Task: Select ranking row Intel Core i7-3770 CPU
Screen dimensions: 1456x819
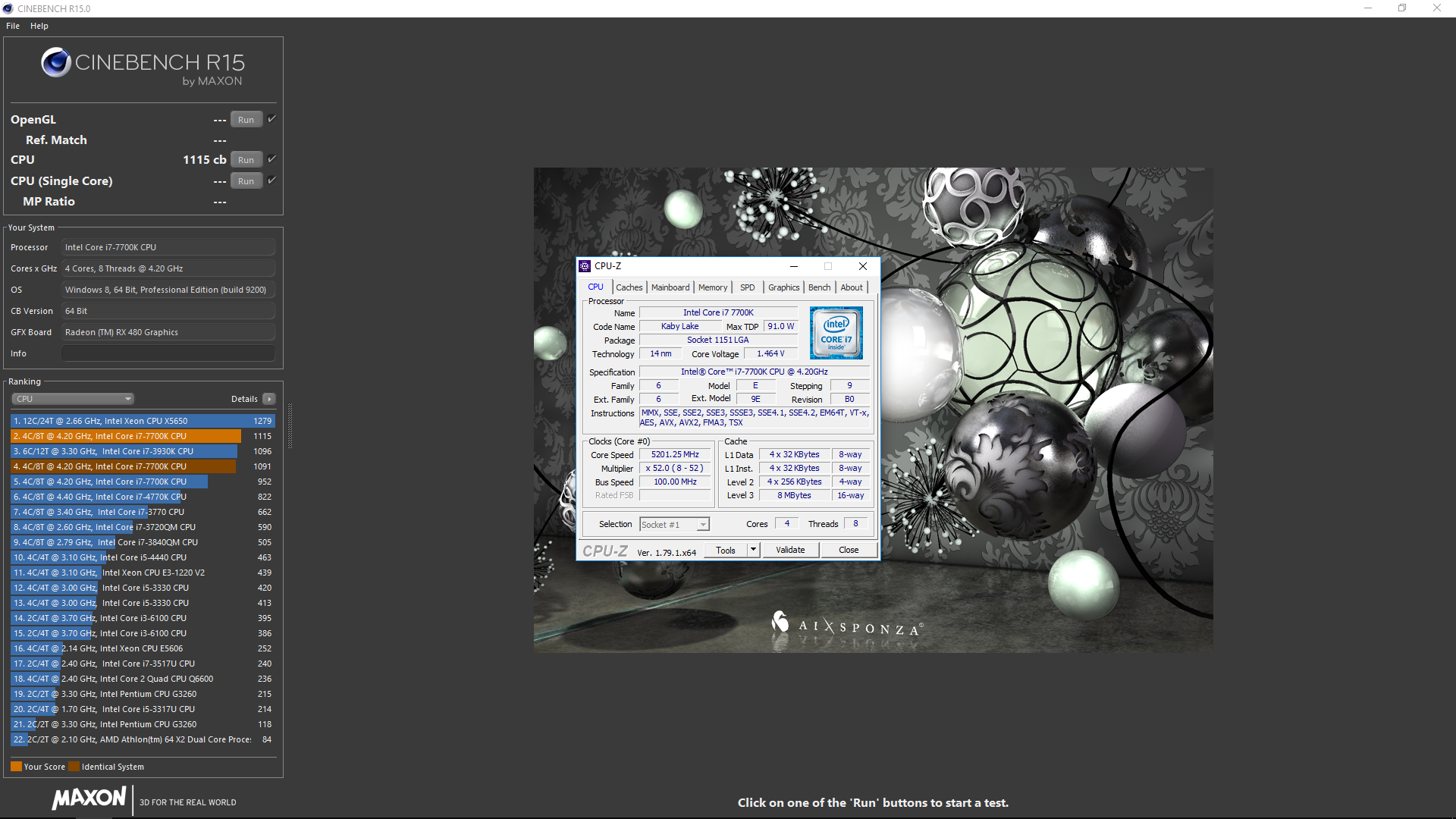Action: click(143, 512)
